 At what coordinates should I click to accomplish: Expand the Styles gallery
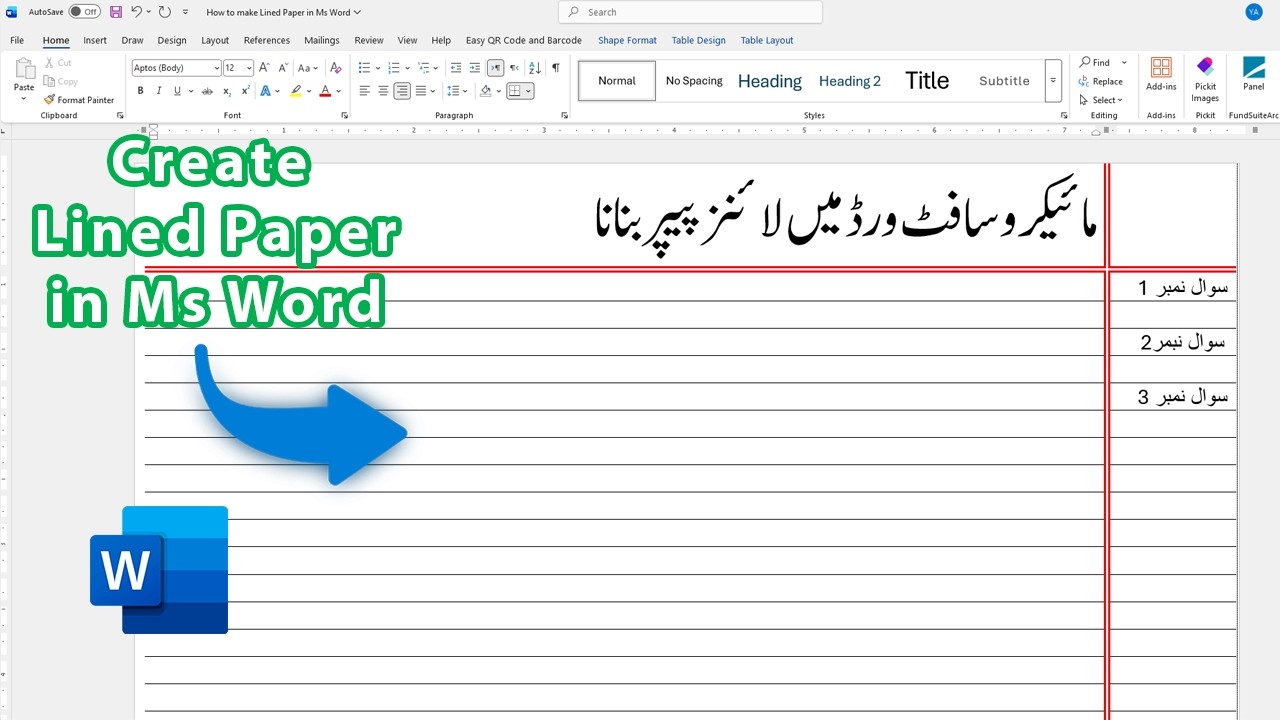(1053, 81)
